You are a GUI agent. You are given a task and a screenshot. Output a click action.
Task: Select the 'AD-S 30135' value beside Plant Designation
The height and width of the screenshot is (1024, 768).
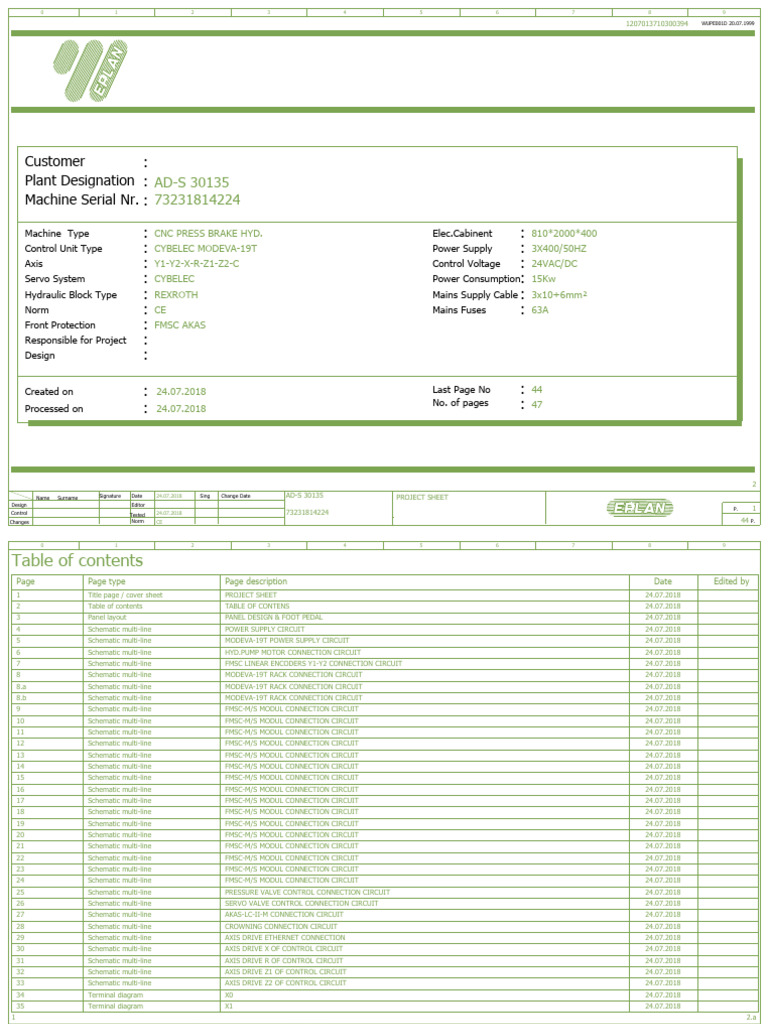pyautogui.click(x=191, y=182)
